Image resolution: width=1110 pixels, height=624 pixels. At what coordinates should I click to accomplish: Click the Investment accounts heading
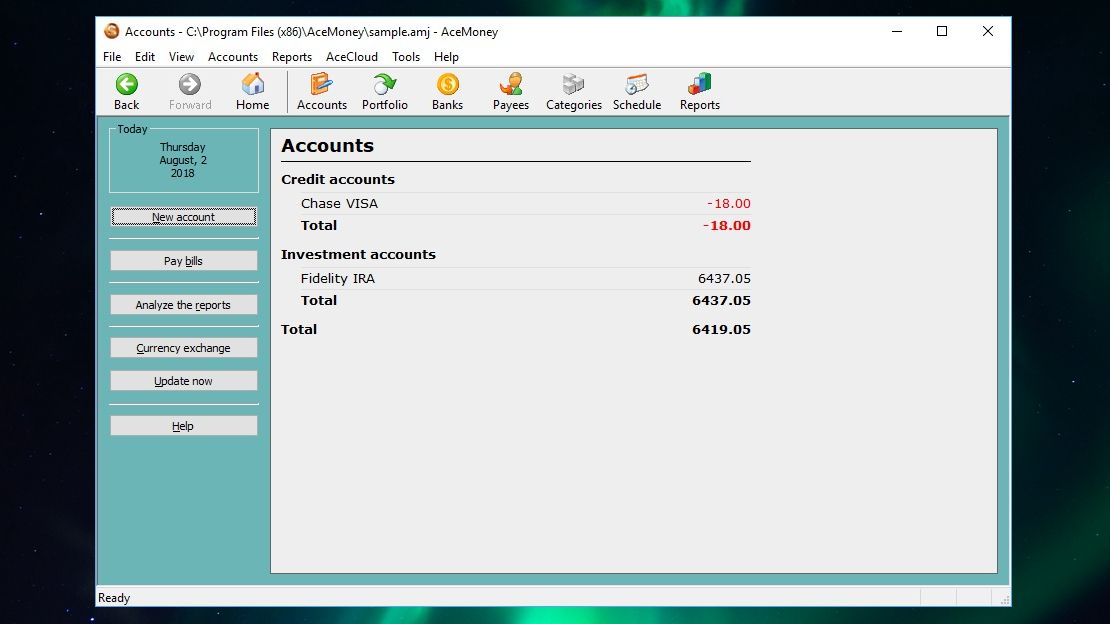click(358, 254)
